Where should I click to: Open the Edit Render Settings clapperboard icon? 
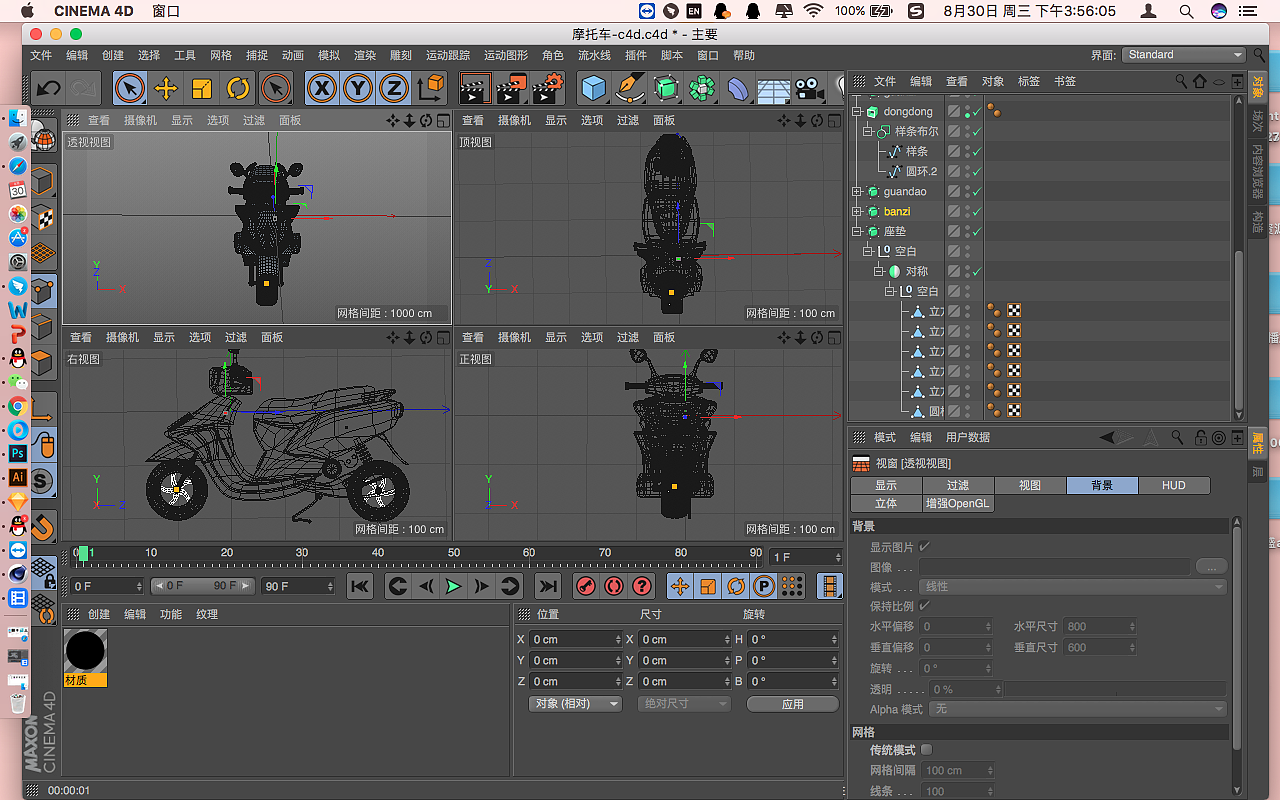pyautogui.click(x=547, y=89)
